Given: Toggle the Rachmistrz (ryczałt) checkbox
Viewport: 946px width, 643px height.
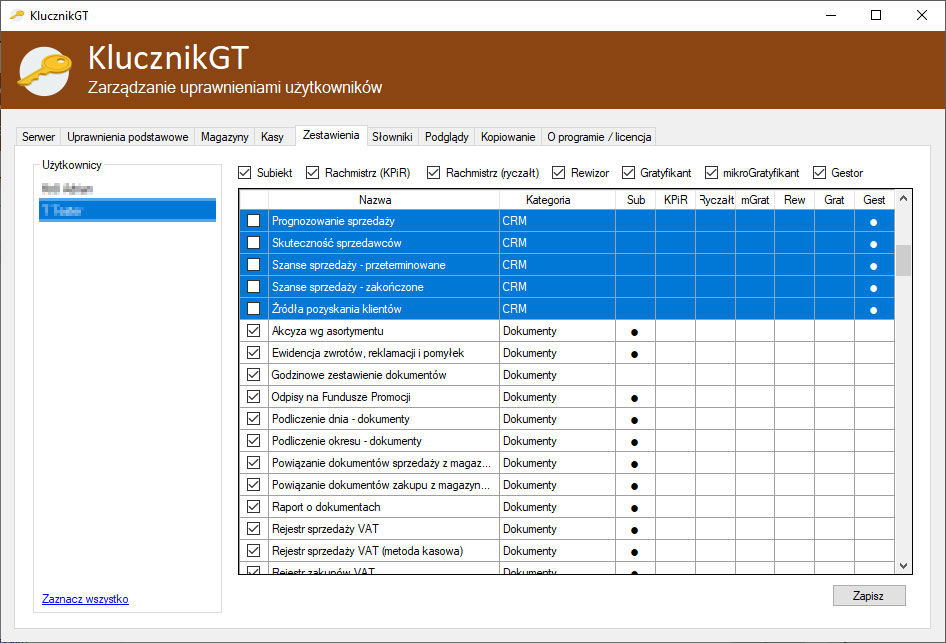Looking at the screenshot, I should (x=433, y=173).
